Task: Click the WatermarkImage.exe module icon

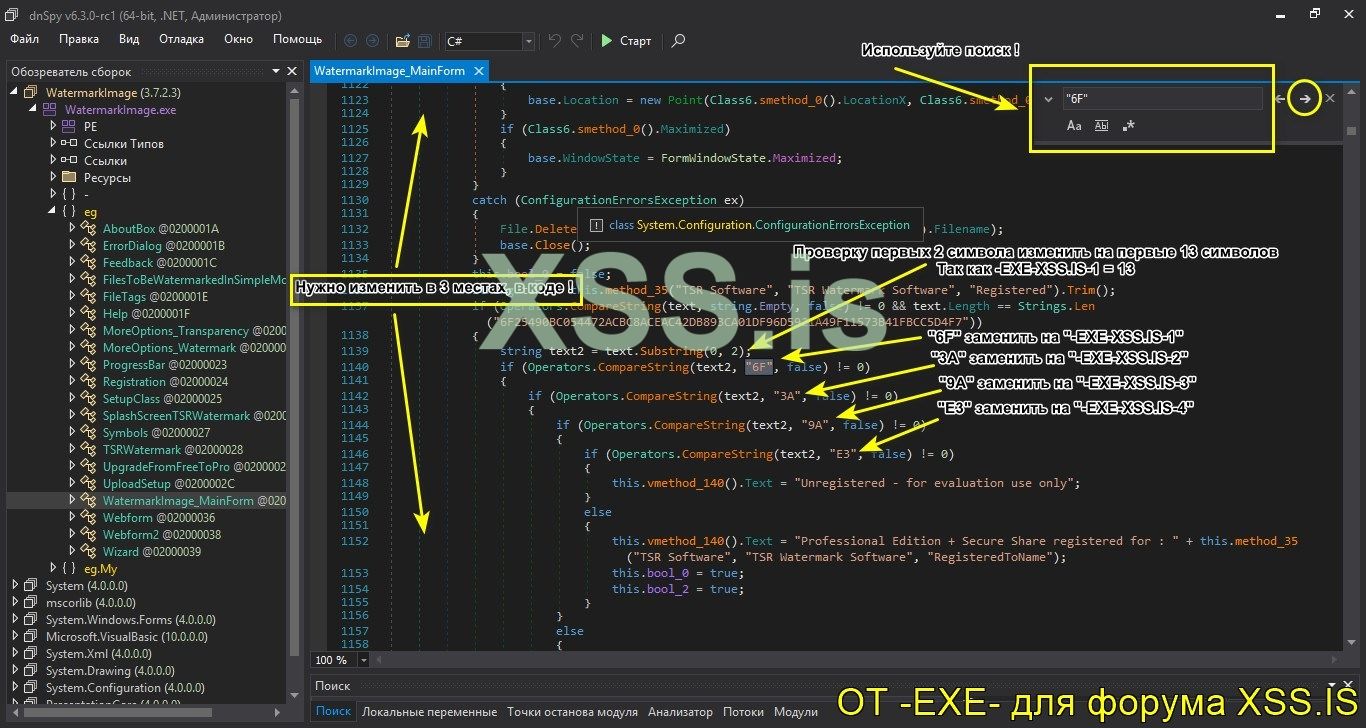Action: (x=49, y=110)
